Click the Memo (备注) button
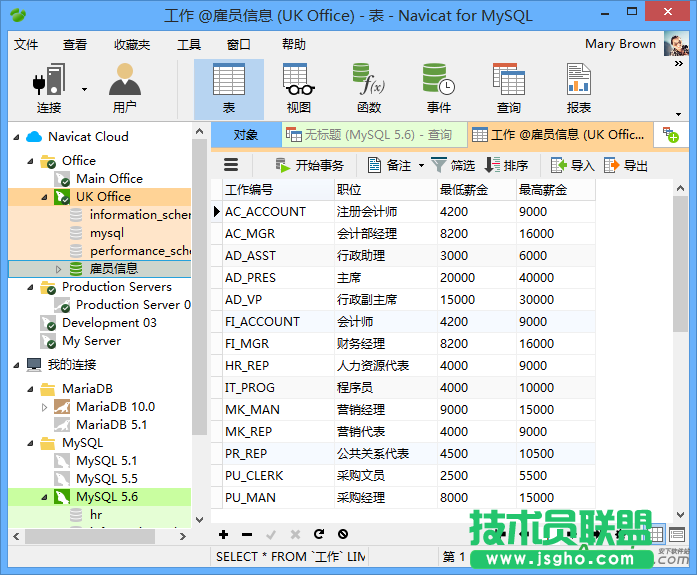This screenshot has height=575, width=697. point(389,165)
